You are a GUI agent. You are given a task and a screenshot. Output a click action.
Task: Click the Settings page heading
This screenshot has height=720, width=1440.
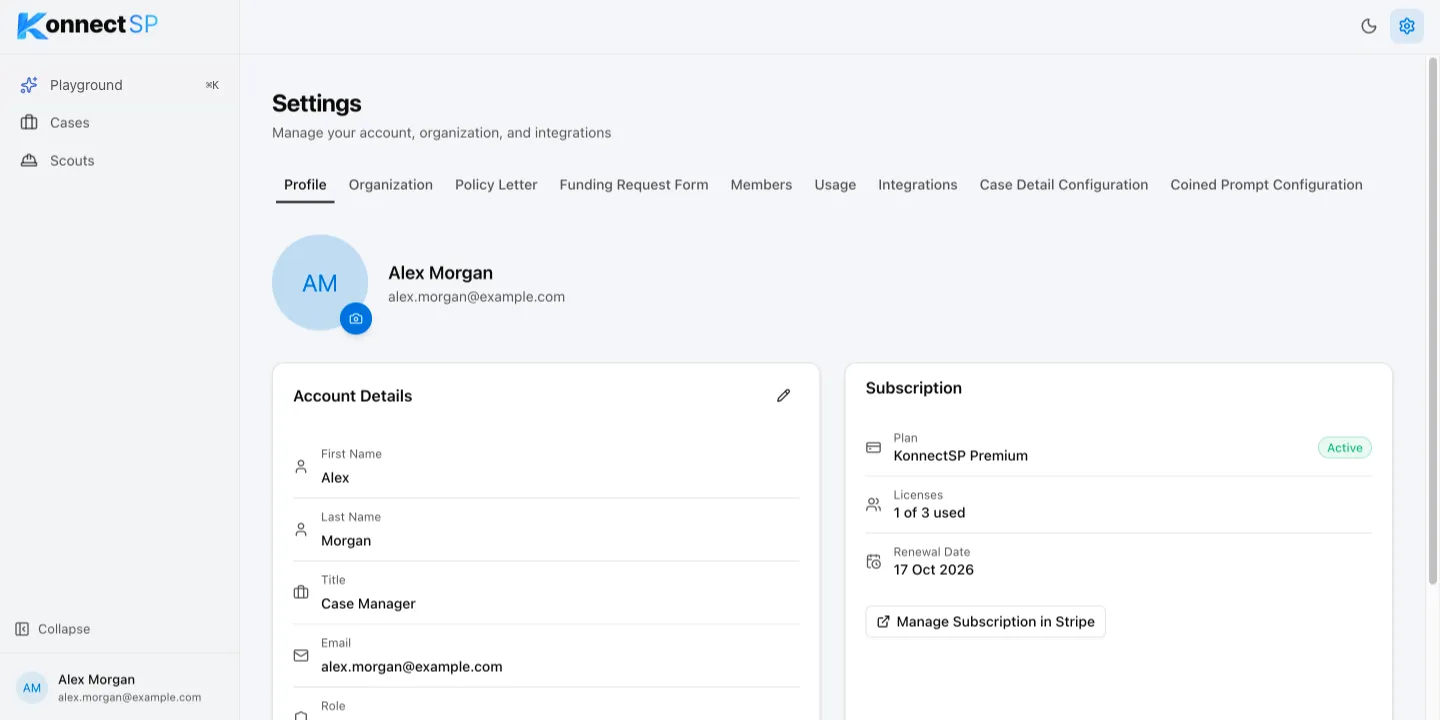[317, 104]
